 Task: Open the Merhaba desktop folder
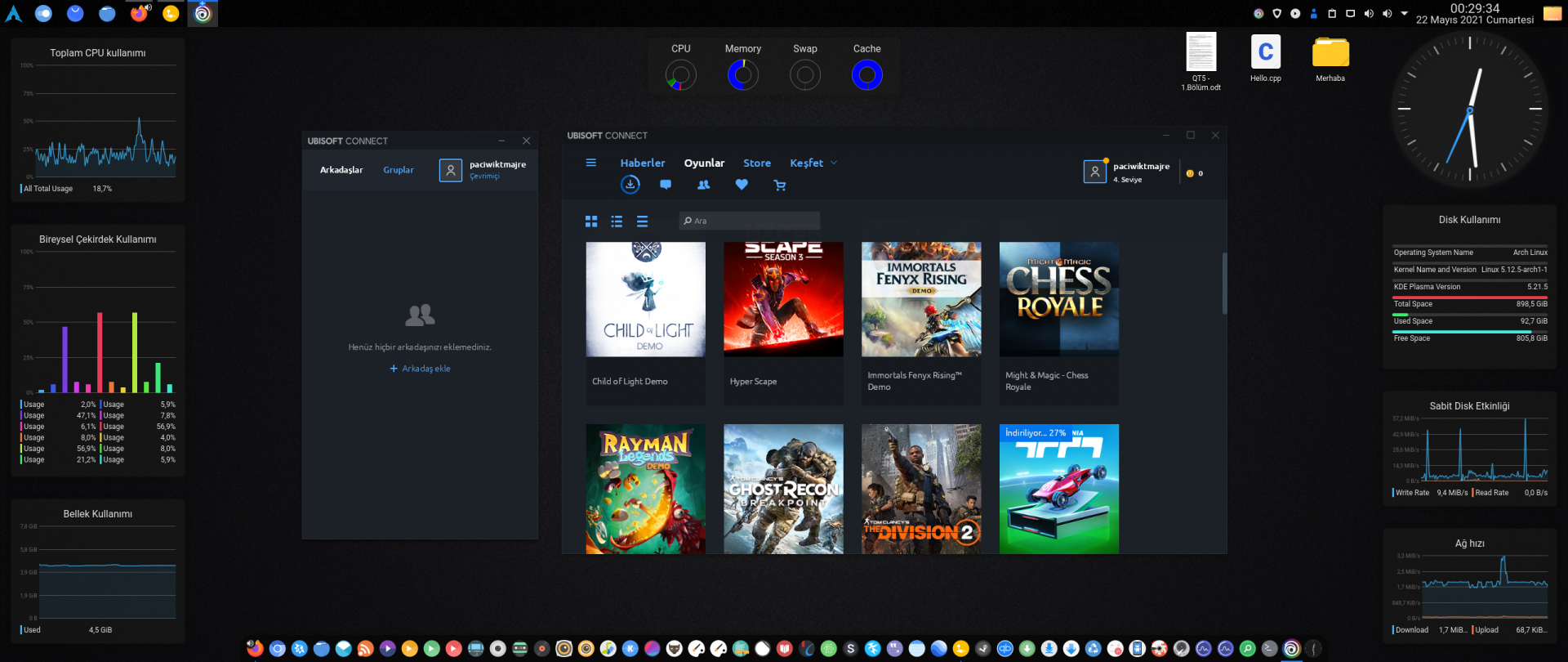(x=1330, y=59)
